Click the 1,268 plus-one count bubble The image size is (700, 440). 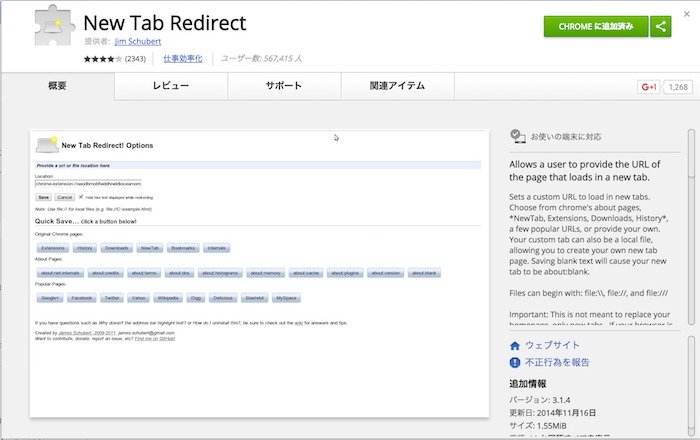[x=677, y=87]
